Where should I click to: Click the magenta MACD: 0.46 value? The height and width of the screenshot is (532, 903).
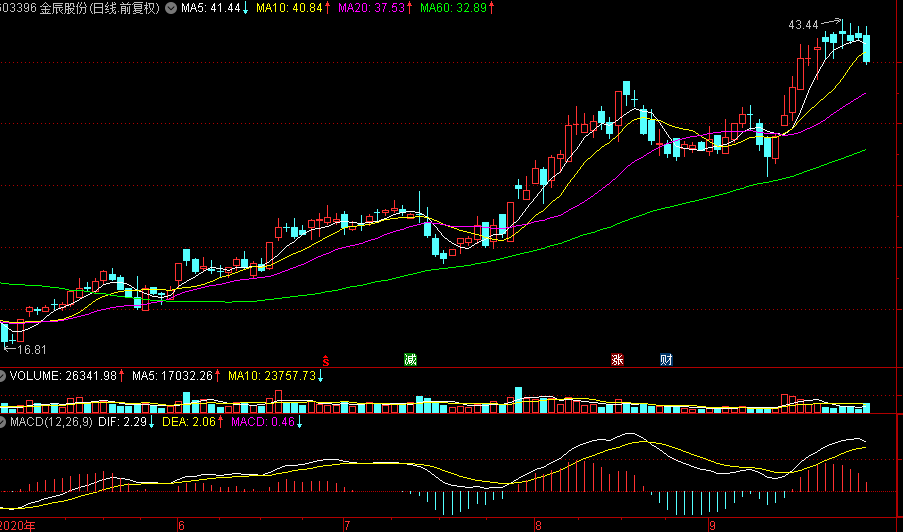click(263, 422)
